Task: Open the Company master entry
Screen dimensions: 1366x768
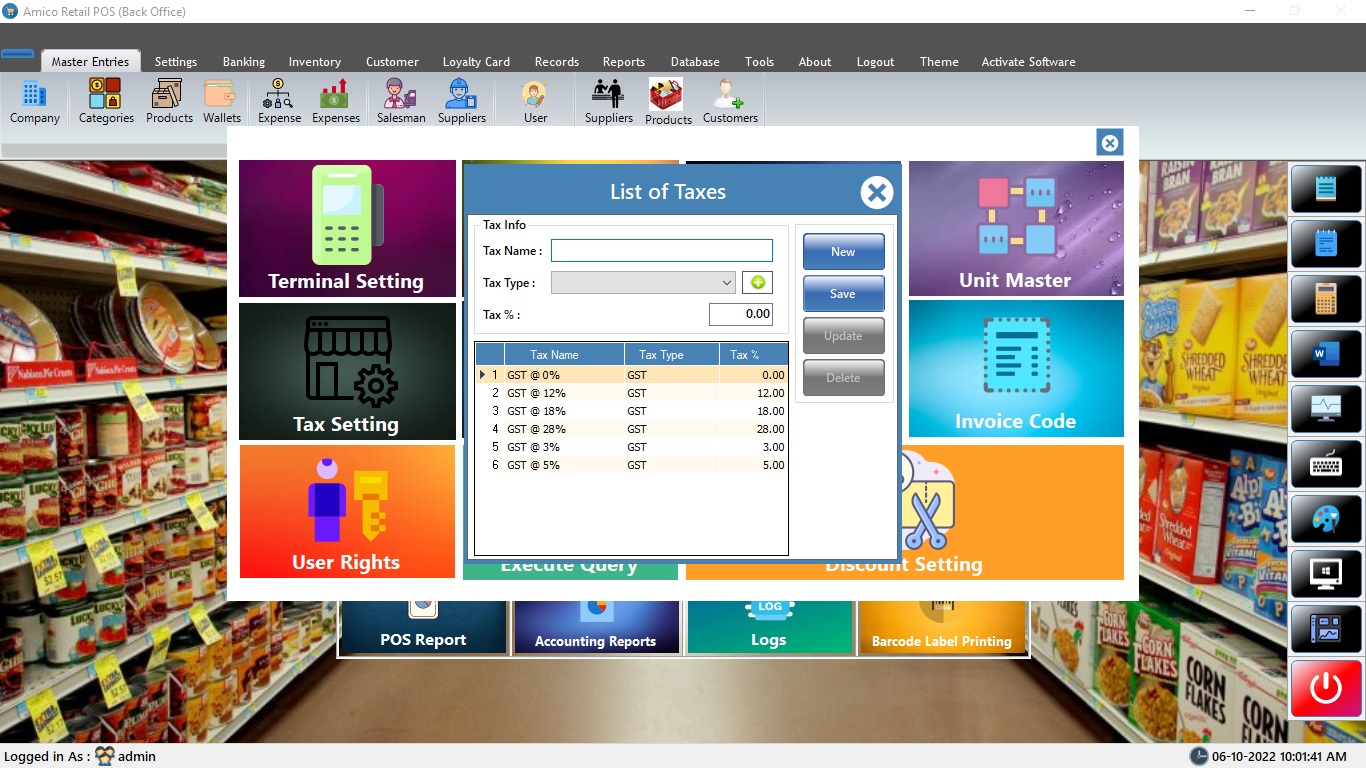Action: [x=35, y=103]
